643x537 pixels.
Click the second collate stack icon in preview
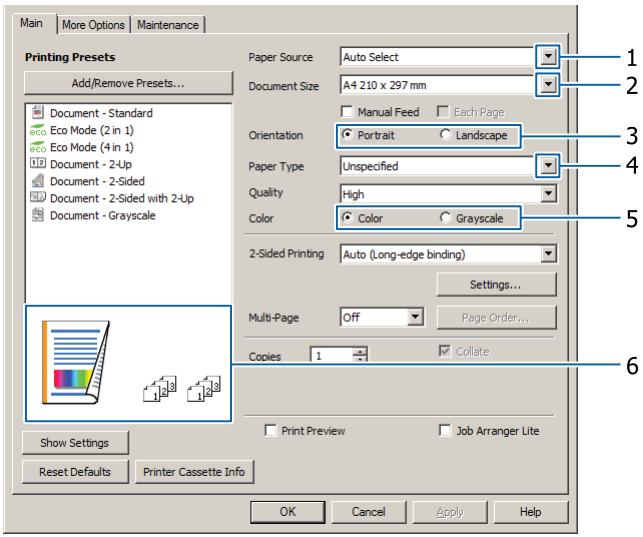point(204,388)
